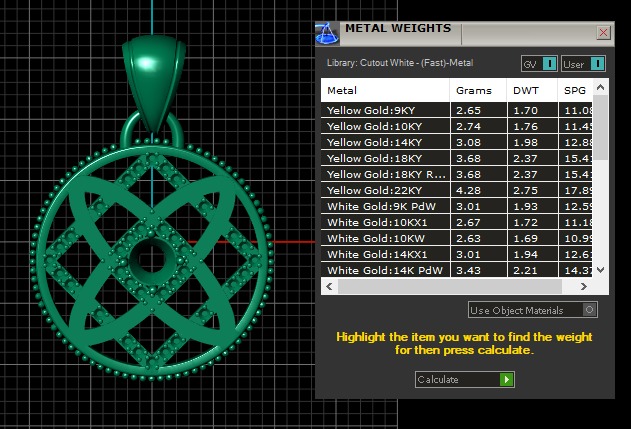Click the 2.65 grams value for 9KY
The image size is (631, 429).
[468, 110]
